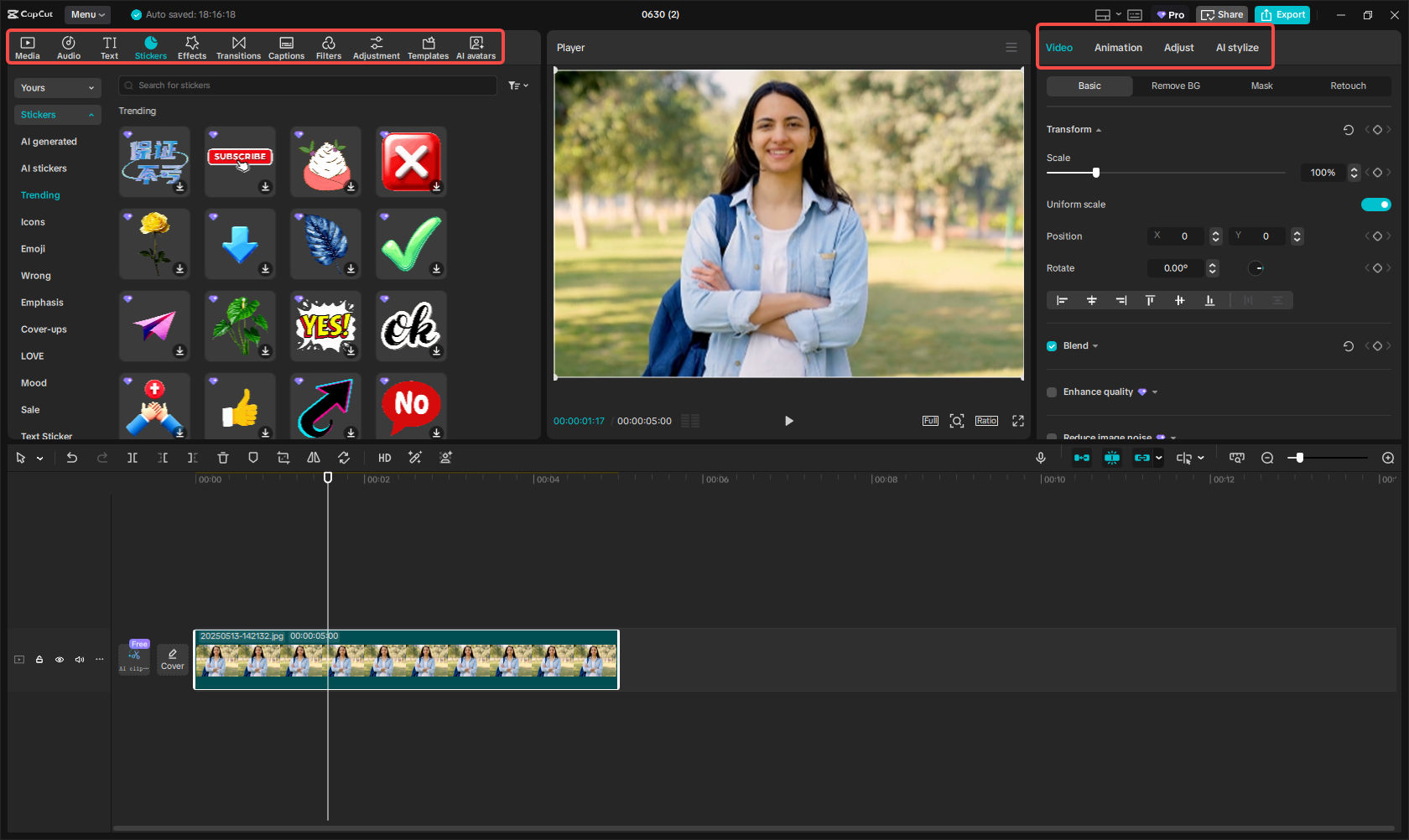This screenshot has height=840, width=1409.
Task: Click the delete clip trash icon
Action: click(222, 458)
